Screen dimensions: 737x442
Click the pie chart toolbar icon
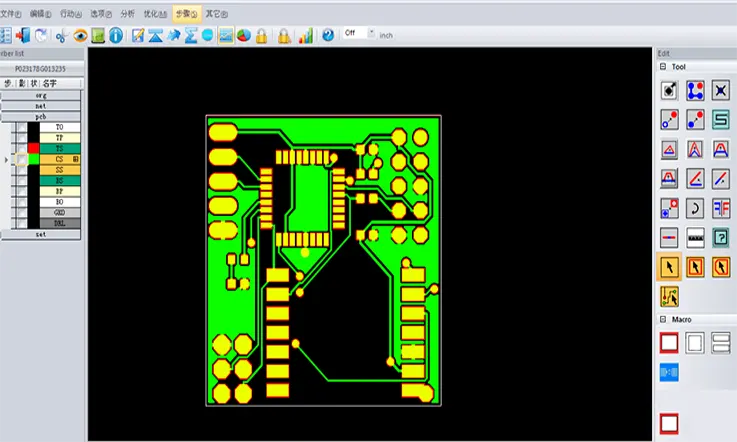pyautogui.click(x=243, y=35)
